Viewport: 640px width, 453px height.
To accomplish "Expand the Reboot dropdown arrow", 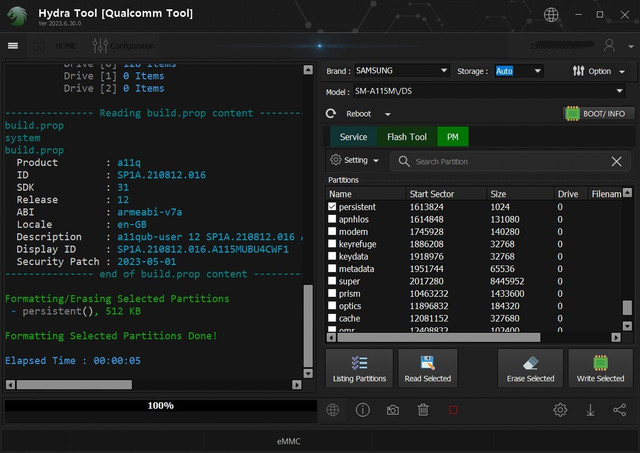I will pyautogui.click(x=388, y=114).
